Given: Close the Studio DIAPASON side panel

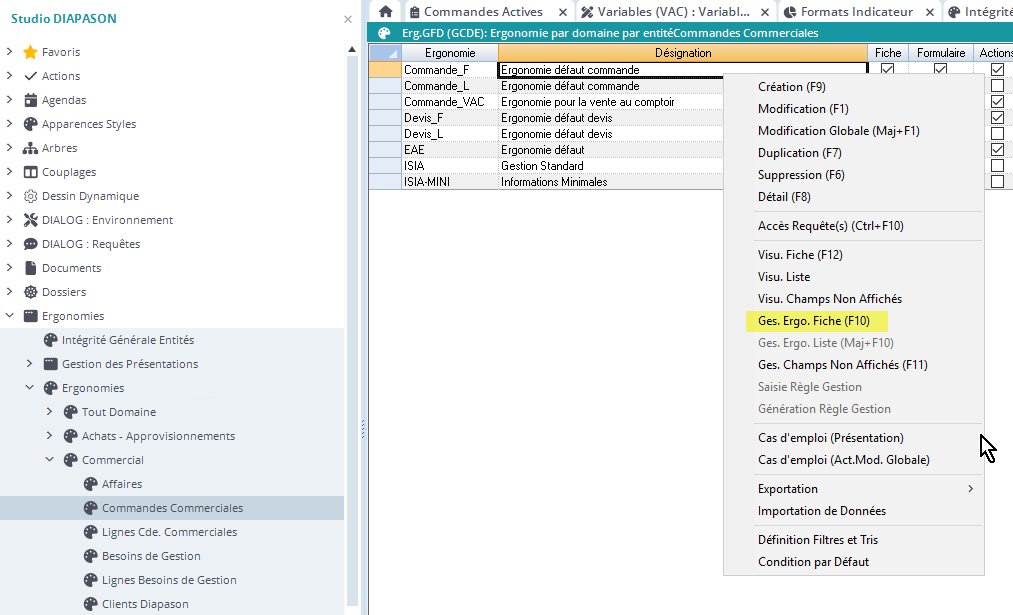Looking at the screenshot, I should pos(347,19).
